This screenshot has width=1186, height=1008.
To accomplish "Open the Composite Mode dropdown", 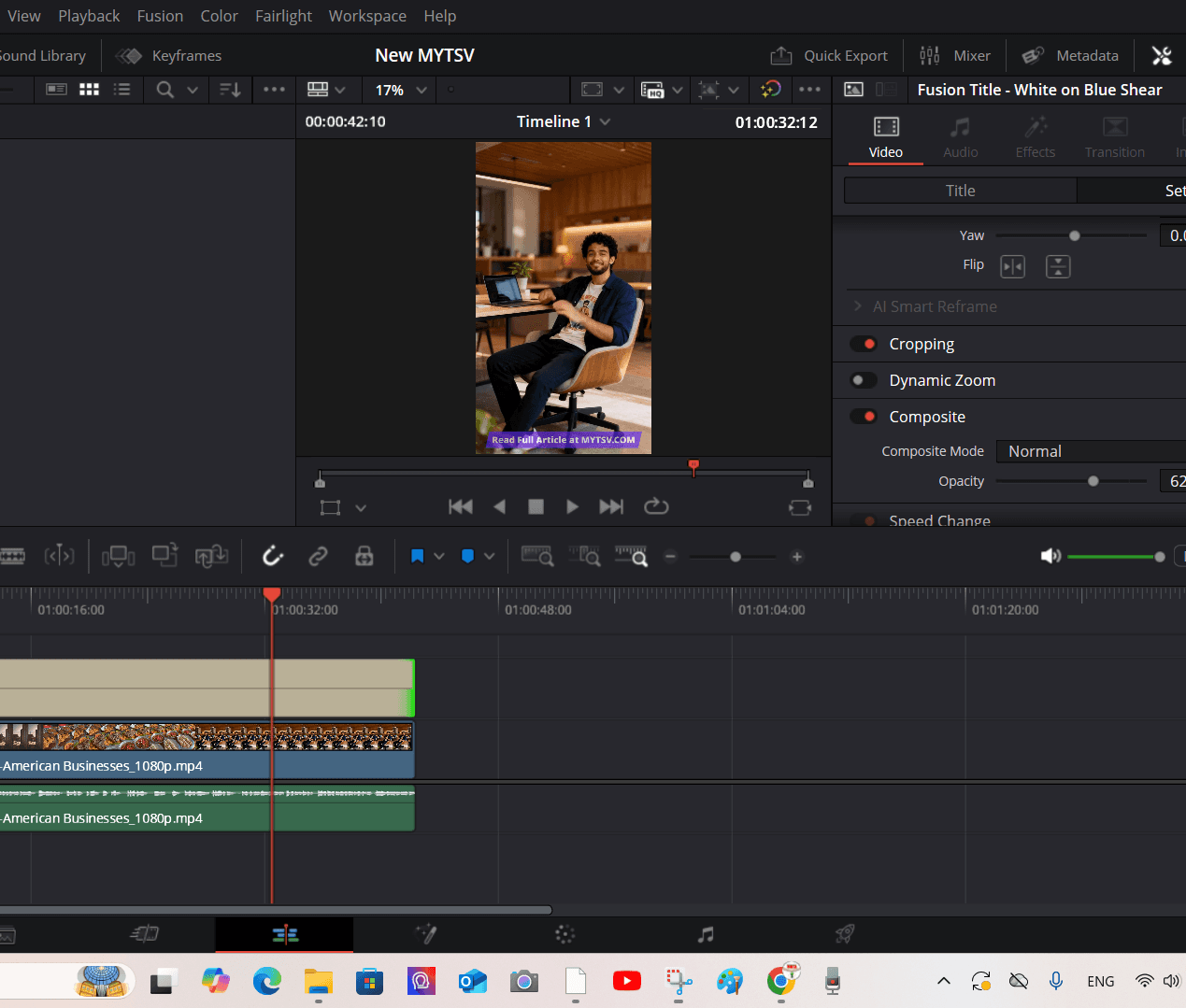I will pyautogui.click(x=1091, y=451).
